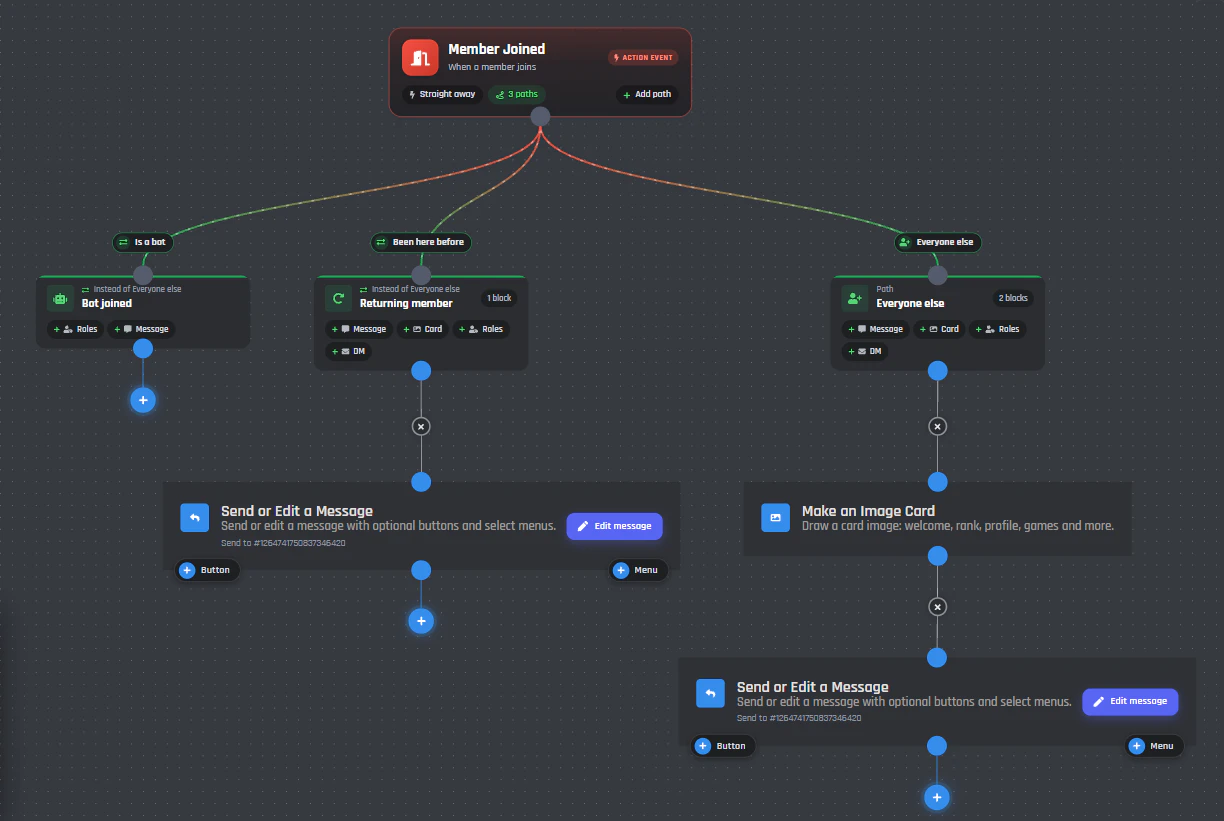
Task: Remove the connection directly below Make an Image Card
Action: 937,606
